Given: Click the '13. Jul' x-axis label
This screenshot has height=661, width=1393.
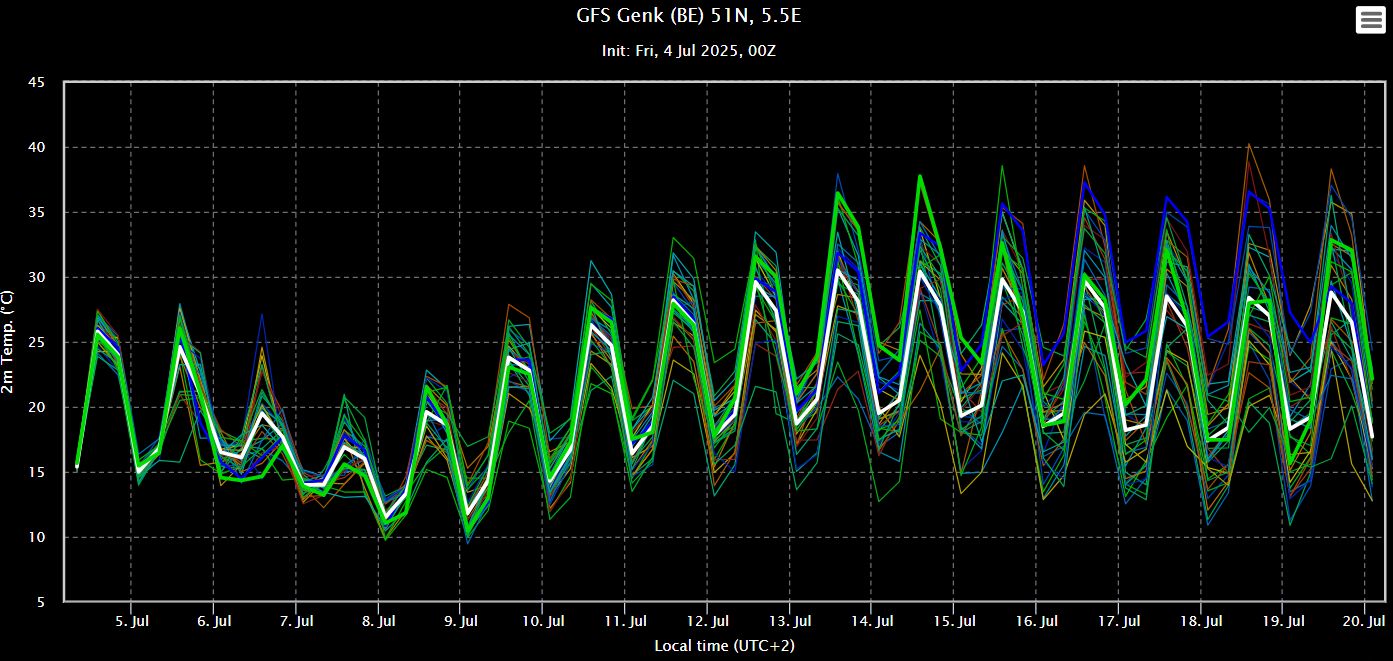Looking at the screenshot, I should point(789,621).
